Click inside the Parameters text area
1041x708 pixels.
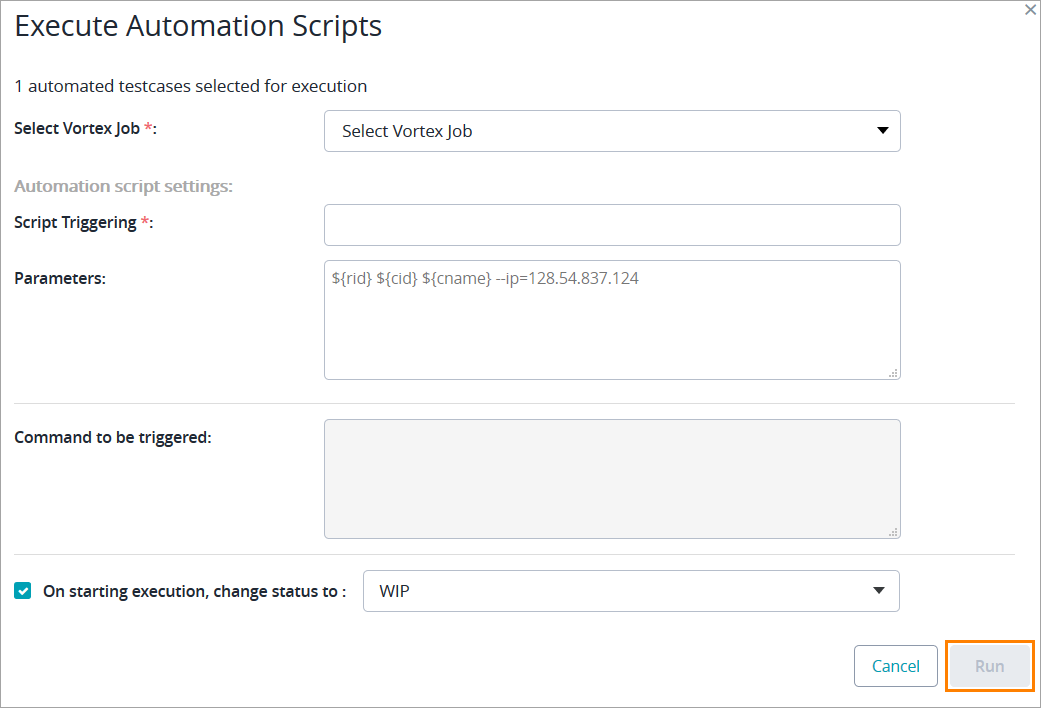point(612,320)
